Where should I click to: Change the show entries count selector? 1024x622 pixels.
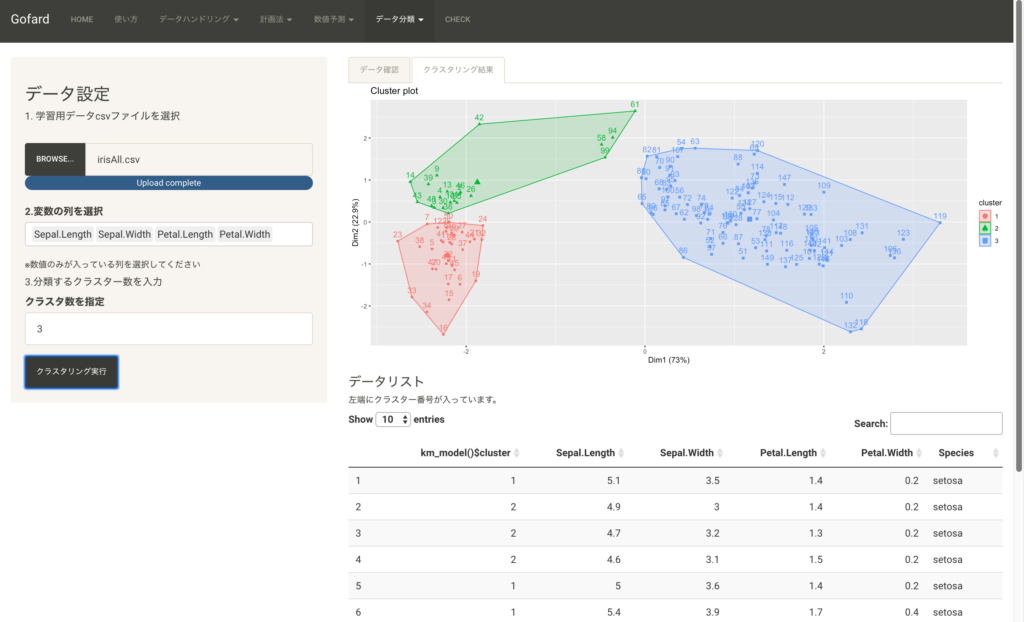[393, 420]
